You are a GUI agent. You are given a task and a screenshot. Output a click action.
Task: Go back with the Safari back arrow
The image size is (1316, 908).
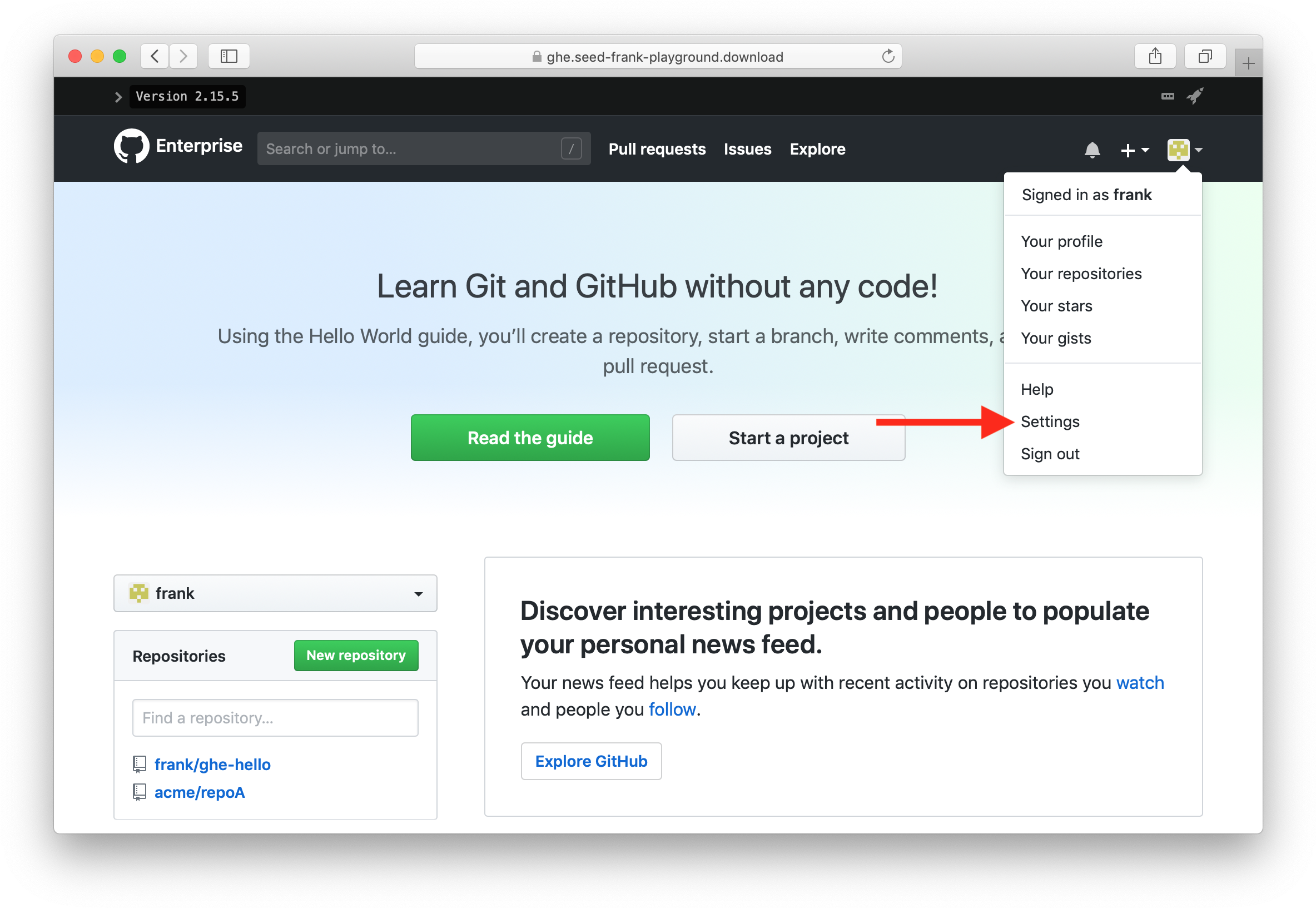click(155, 56)
